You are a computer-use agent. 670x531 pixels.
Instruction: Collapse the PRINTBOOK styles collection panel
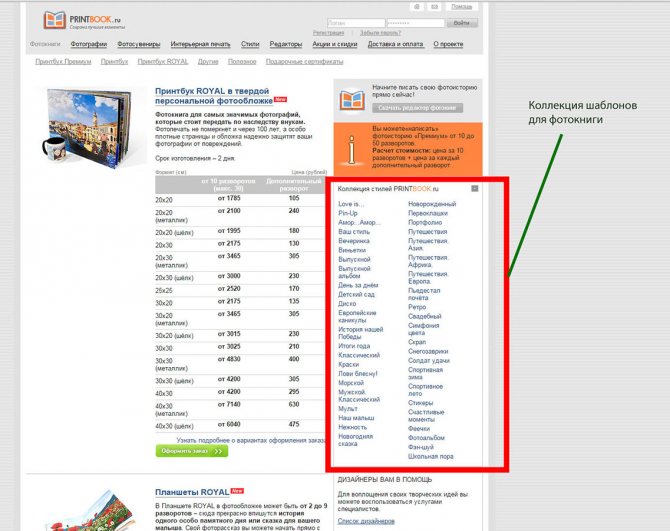(x=475, y=188)
